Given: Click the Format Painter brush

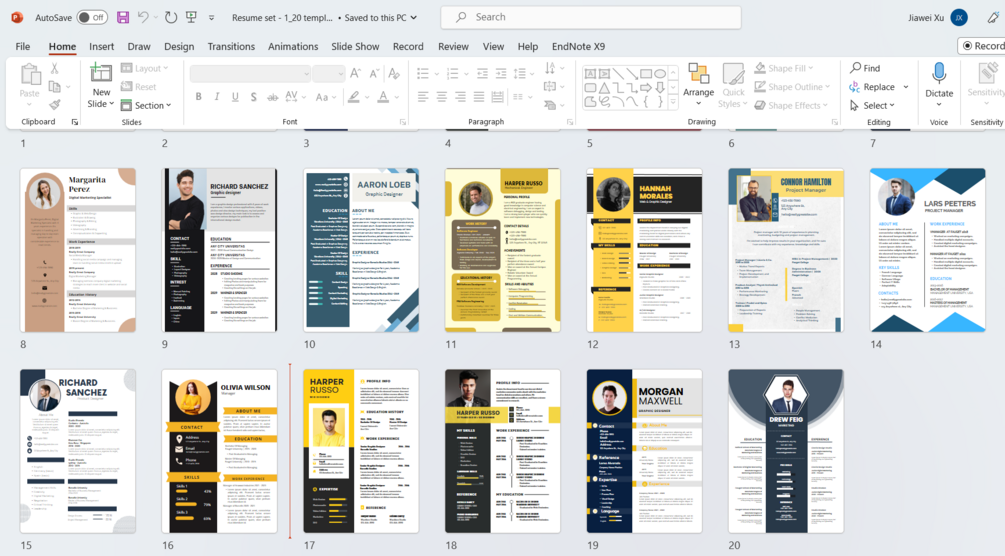Looking at the screenshot, I should pyautogui.click(x=54, y=105).
